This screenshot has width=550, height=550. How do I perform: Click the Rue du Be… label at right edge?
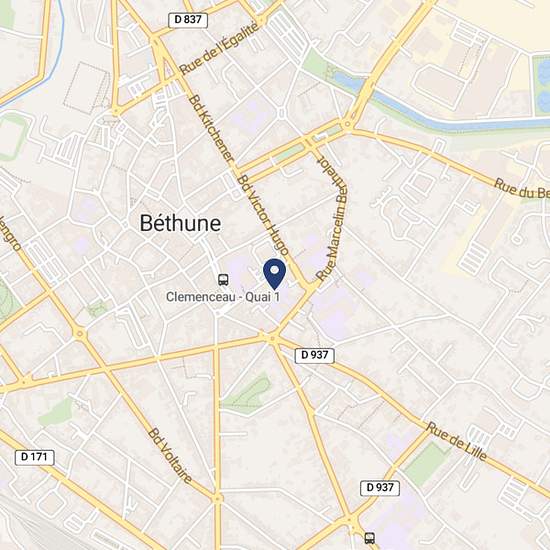point(522,189)
